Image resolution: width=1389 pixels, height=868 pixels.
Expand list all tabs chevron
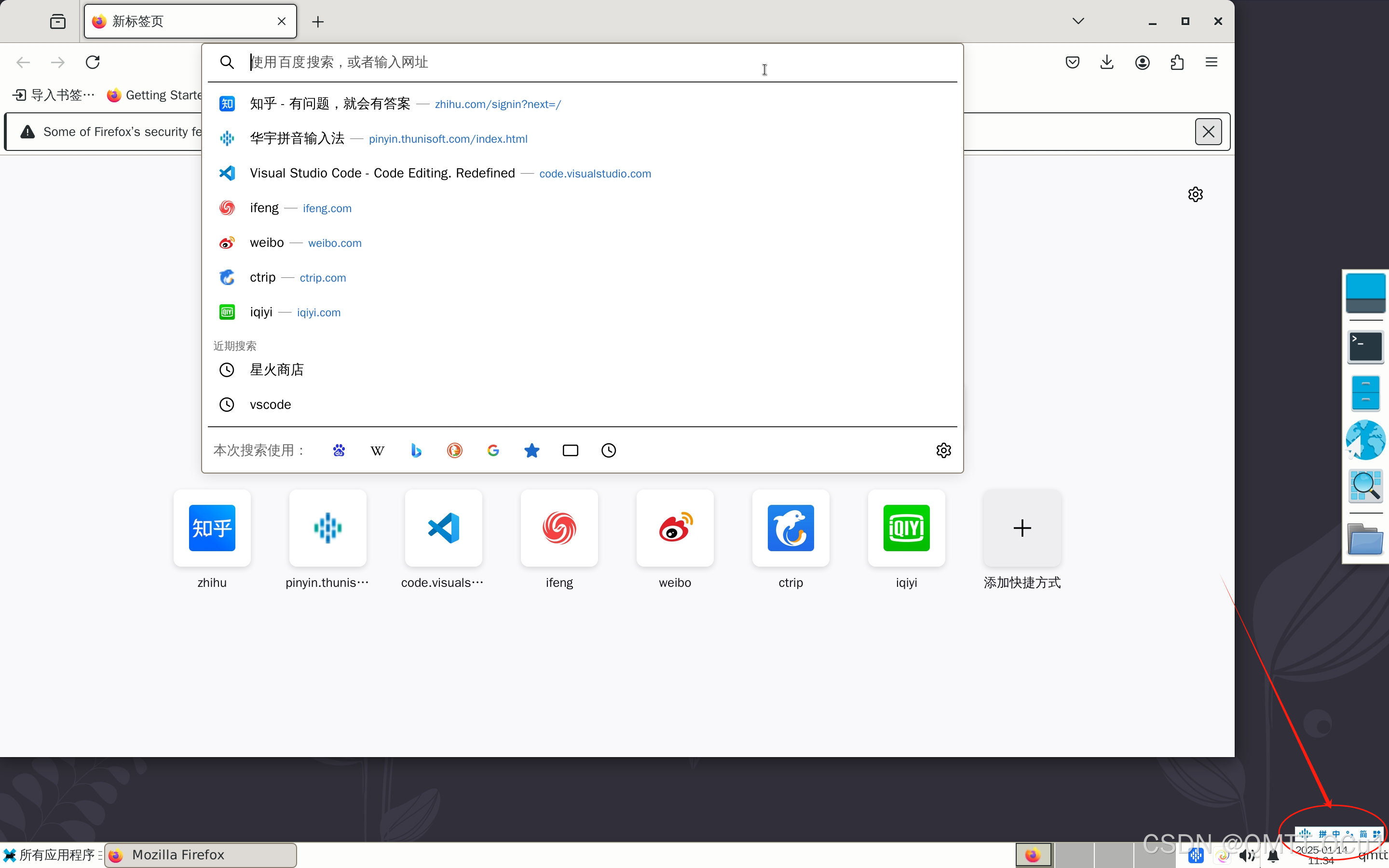click(x=1078, y=21)
